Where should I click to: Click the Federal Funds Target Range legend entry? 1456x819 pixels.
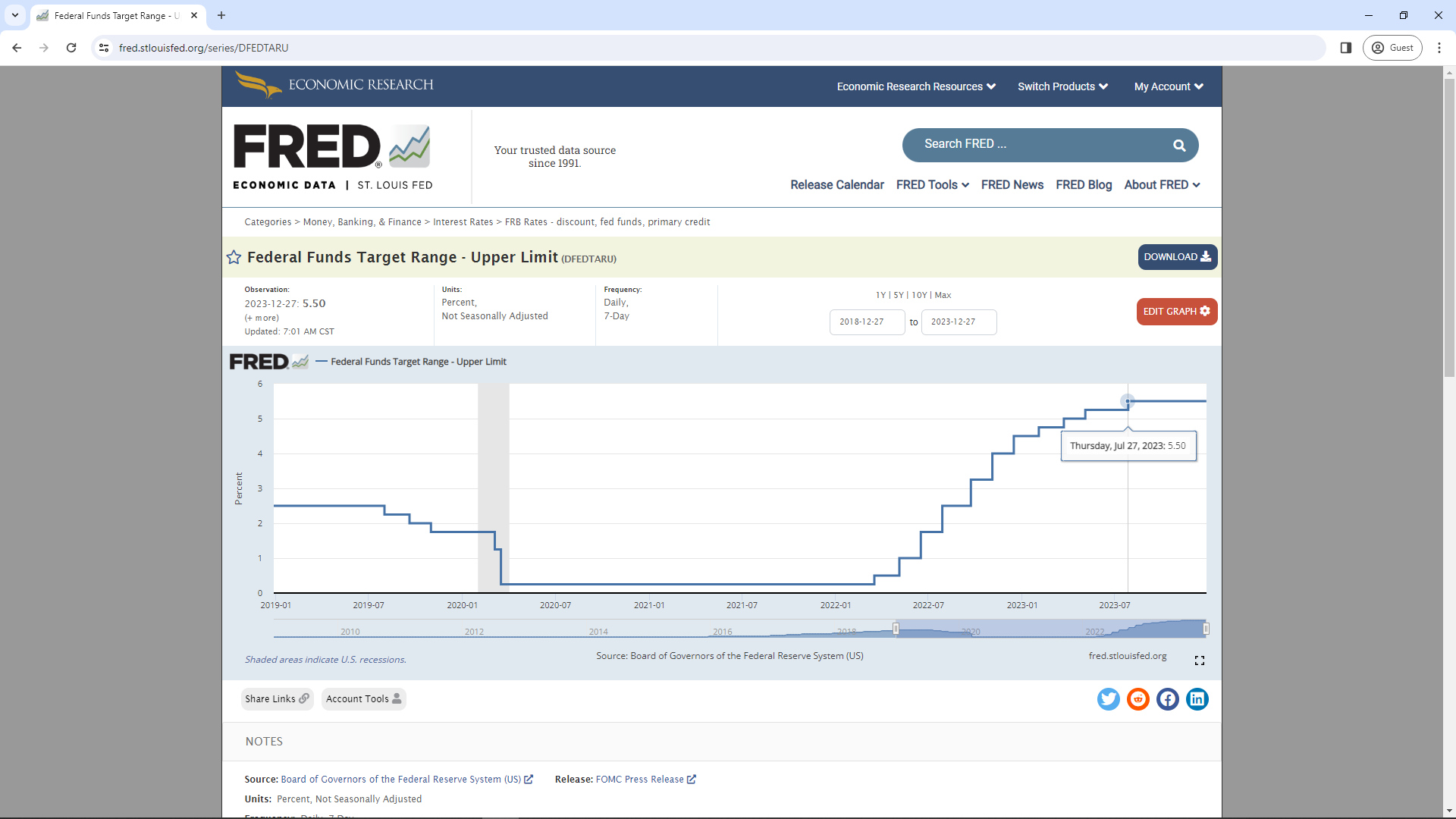(x=410, y=362)
